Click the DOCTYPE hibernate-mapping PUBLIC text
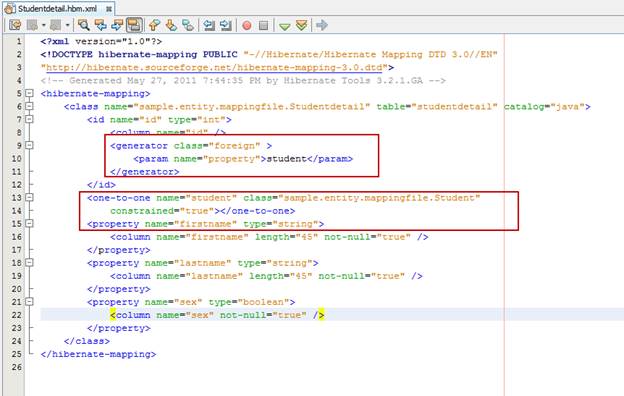 (x=139, y=54)
